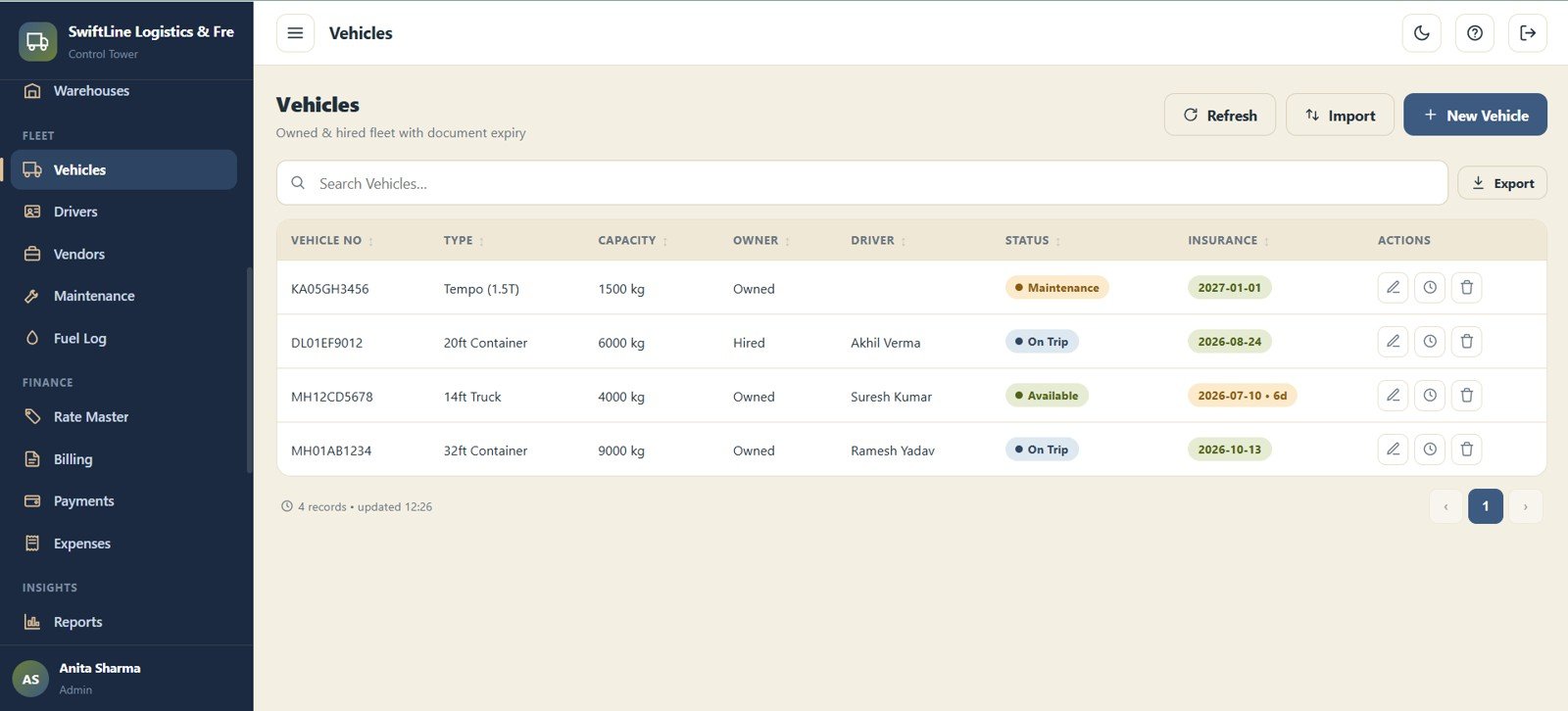This screenshot has width=1568, height=711.
Task: Open history clock icon for MH01AB1234
Action: pyautogui.click(x=1430, y=450)
